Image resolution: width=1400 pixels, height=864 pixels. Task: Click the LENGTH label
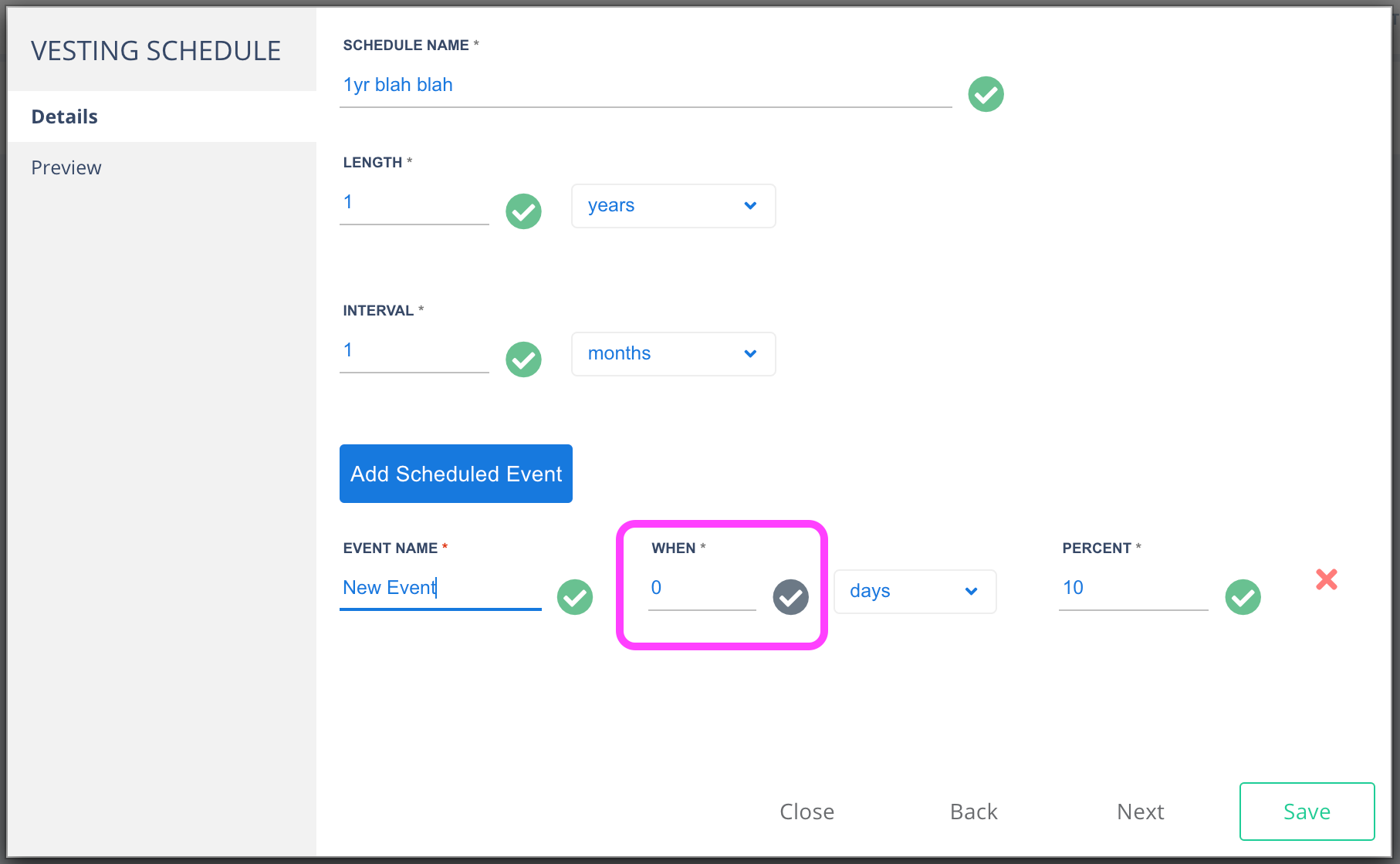tap(373, 163)
